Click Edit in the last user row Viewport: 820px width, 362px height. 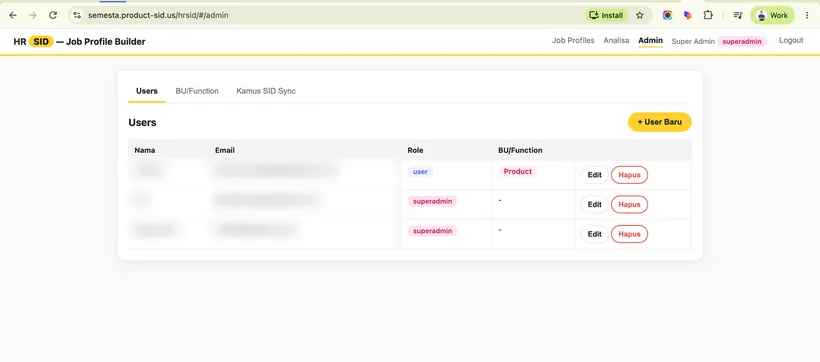click(595, 234)
